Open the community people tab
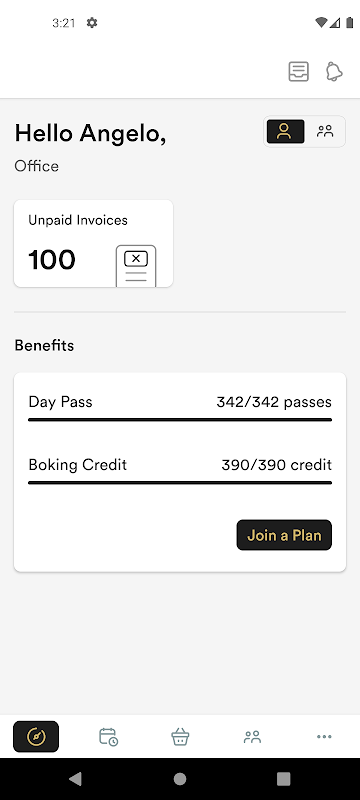Viewport: 360px width, 800px height. pyautogui.click(x=252, y=736)
